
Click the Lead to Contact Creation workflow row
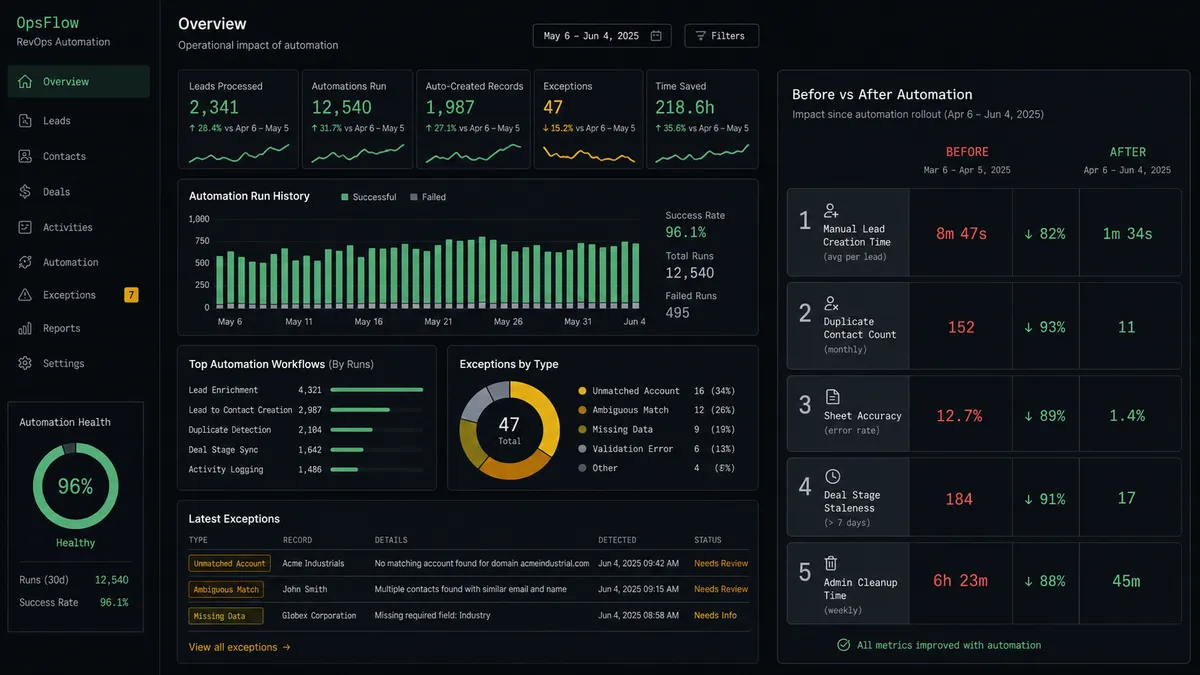click(306, 410)
